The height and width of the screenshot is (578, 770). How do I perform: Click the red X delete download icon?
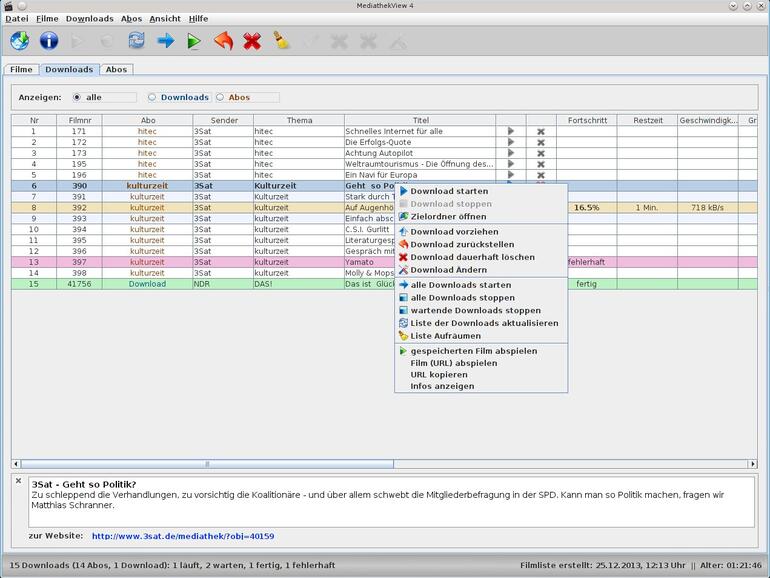click(252, 41)
